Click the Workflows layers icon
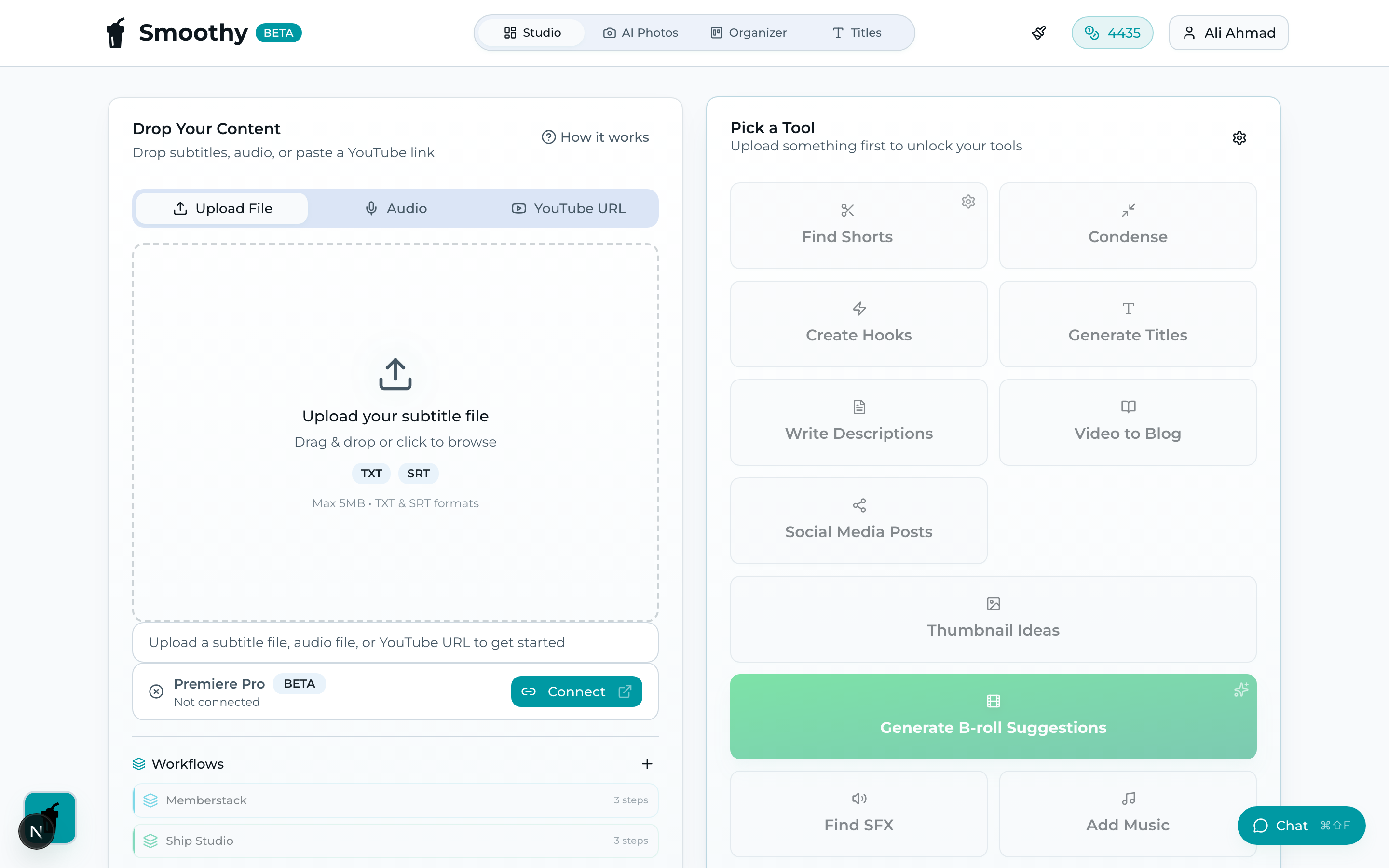This screenshot has height=868, width=1389. (139, 764)
